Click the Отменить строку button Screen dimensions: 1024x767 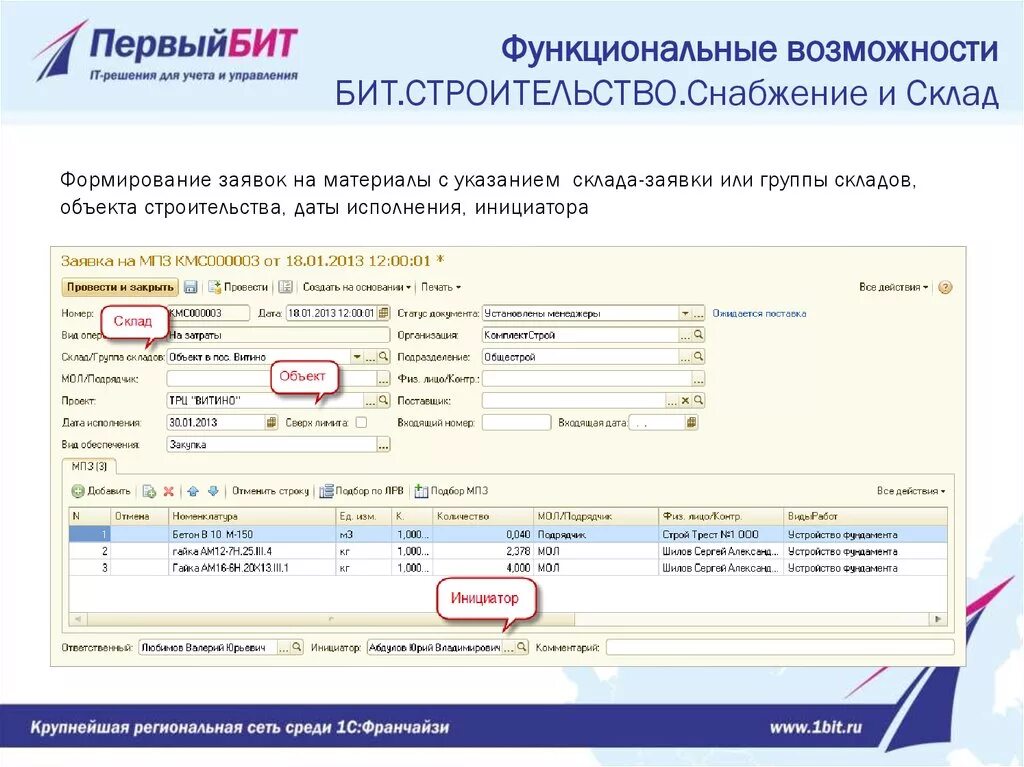(x=270, y=491)
